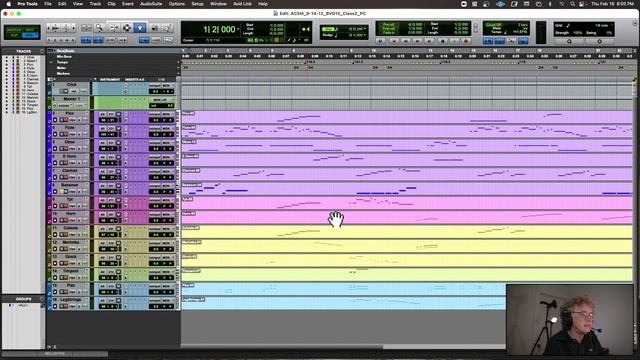640x360 pixels.
Task: Open Clarinet track view selector clips
Action: [72, 177]
